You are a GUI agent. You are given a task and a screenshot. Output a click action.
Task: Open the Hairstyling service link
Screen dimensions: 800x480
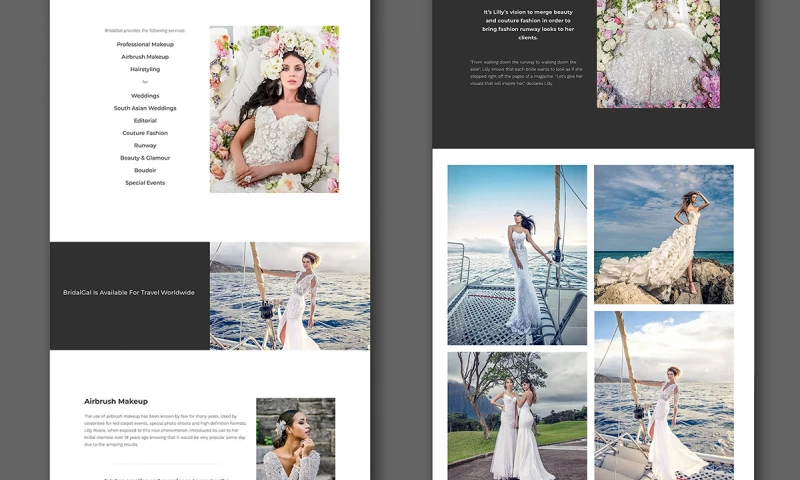click(145, 69)
